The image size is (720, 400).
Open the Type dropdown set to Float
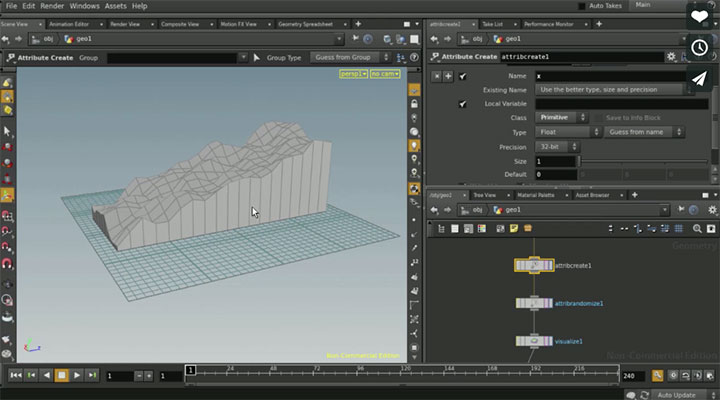pos(568,132)
